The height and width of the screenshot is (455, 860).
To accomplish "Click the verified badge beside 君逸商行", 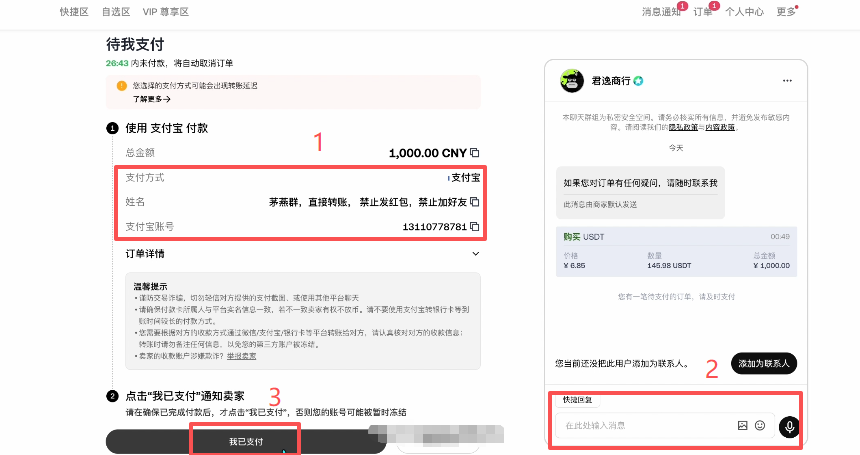I will pos(638,81).
